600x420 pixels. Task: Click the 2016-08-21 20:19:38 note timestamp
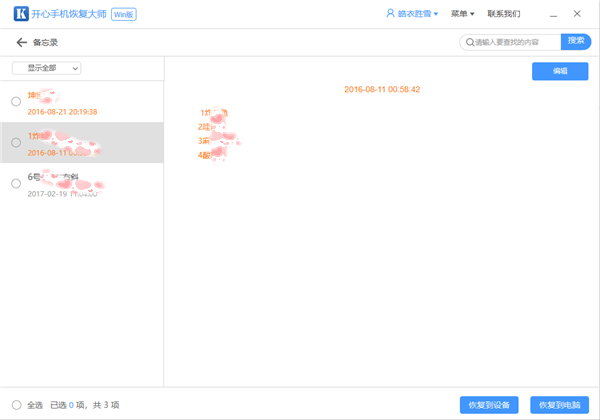[62, 112]
